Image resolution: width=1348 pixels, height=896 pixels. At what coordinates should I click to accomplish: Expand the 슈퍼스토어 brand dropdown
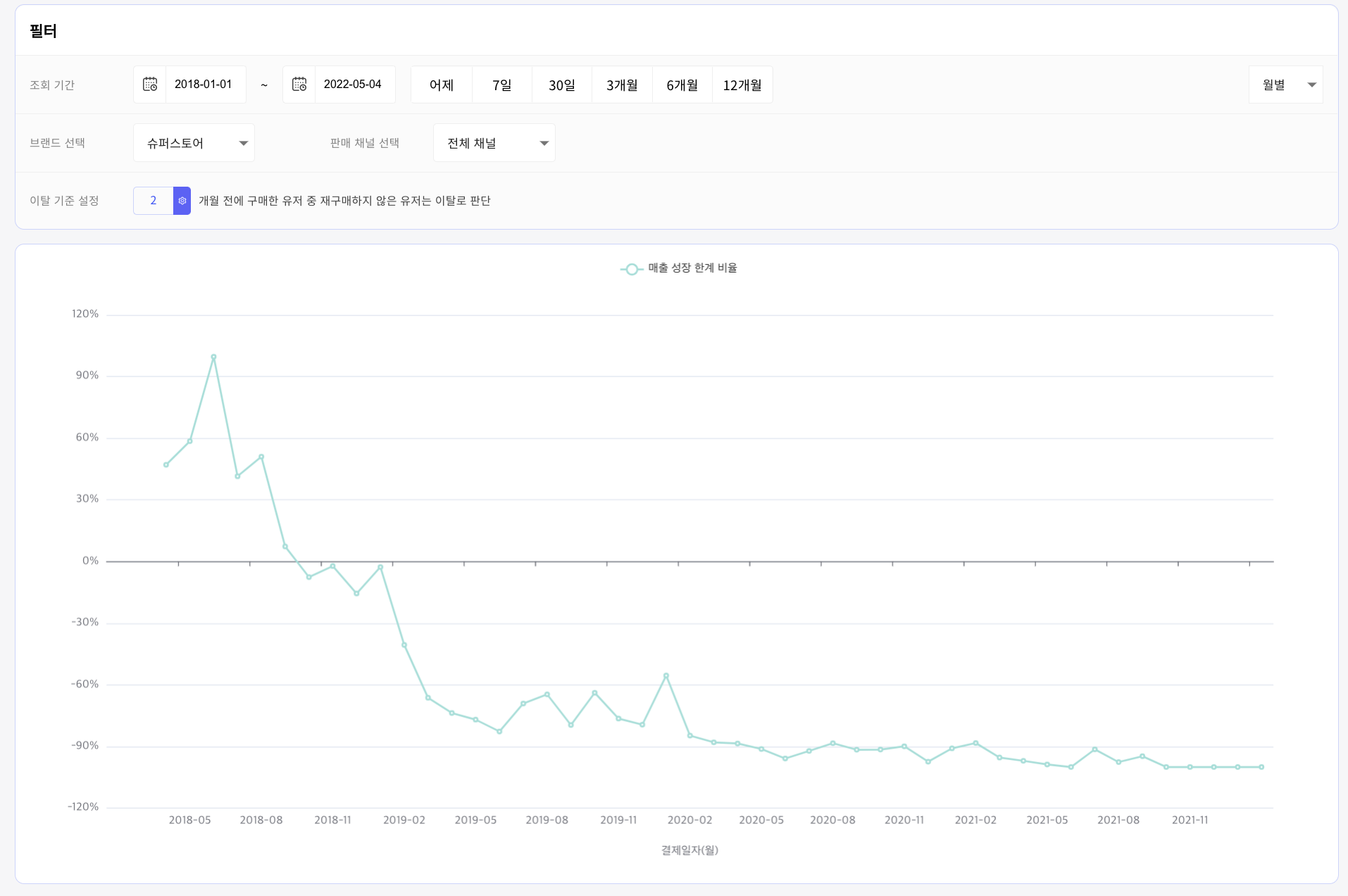pos(194,143)
